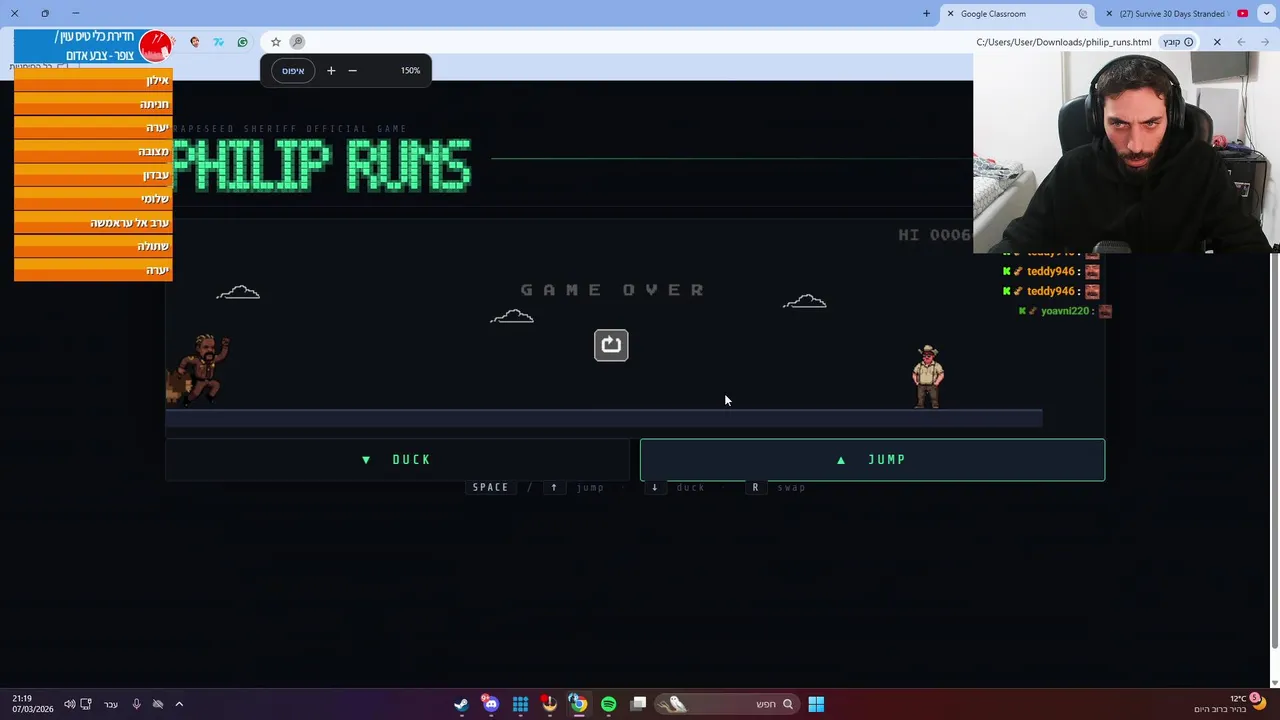Restart the game with the replay icon
This screenshot has height=720, width=1280.
(x=611, y=345)
